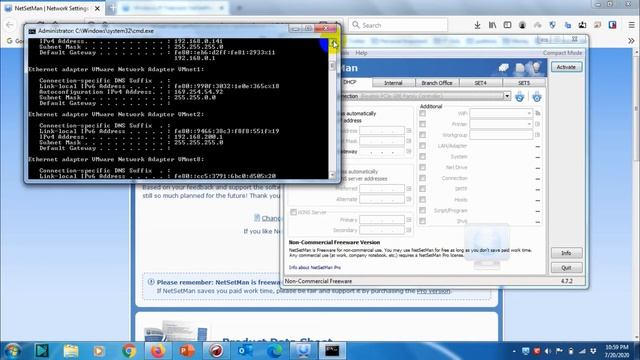Enable the System checkbox

click(x=422, y=156)
